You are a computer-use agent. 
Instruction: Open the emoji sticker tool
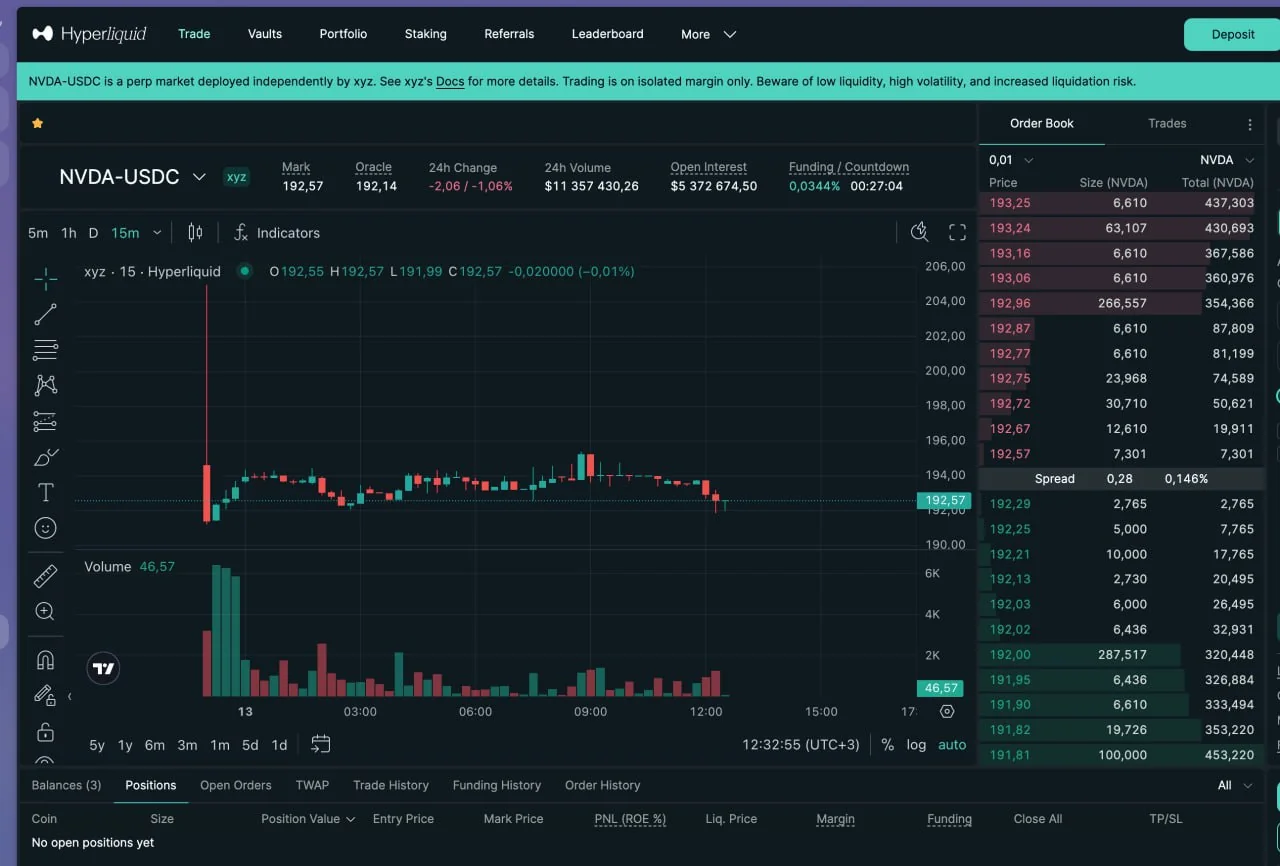tap(45, 528)
